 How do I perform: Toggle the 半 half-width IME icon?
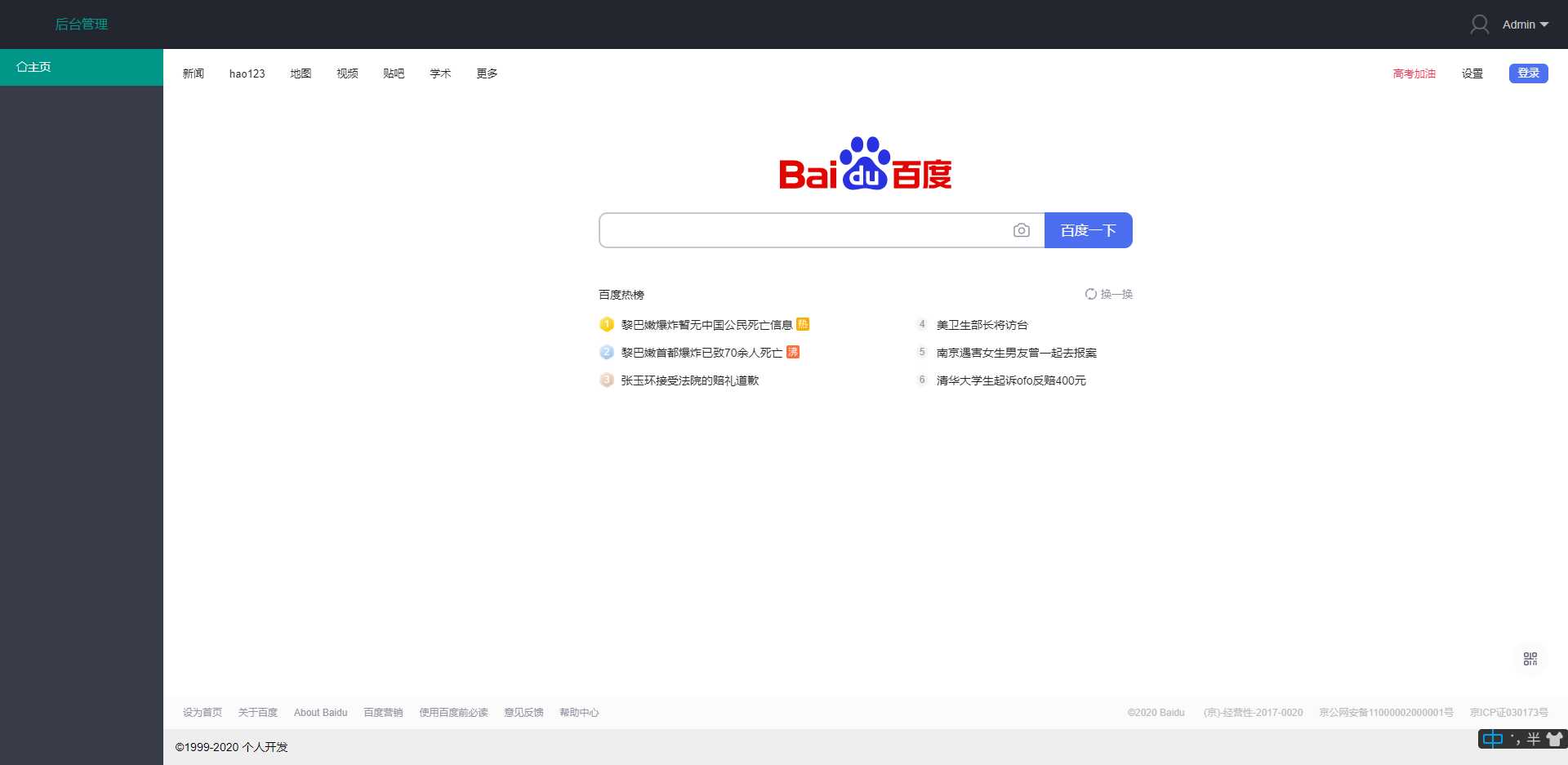coord(1534,739)
